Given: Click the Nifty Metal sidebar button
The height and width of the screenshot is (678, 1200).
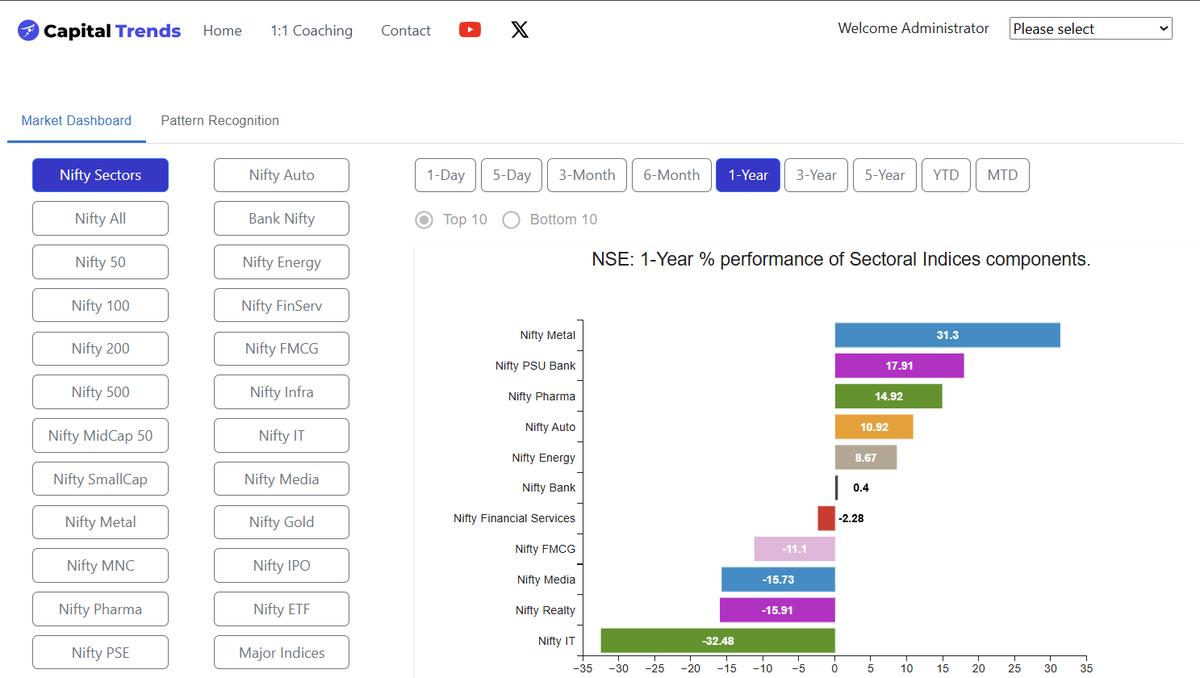Looking at the screenshot, I should tap(100, 522).
